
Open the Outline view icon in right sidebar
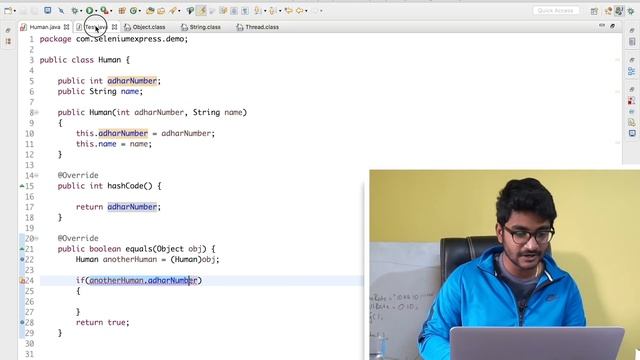pos(632,71)
